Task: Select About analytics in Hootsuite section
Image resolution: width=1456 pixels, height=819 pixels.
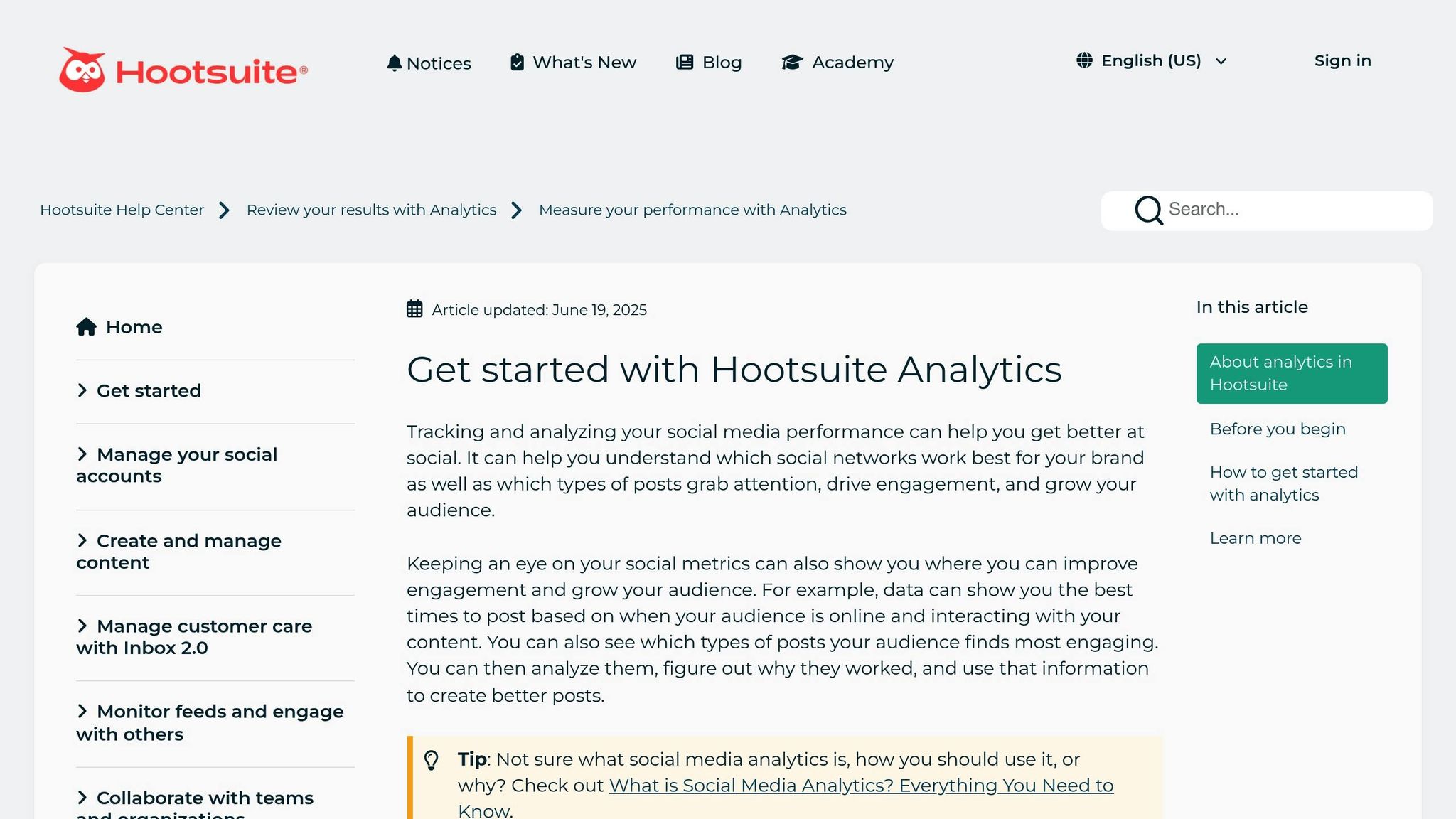Action: coord(1291,373)
